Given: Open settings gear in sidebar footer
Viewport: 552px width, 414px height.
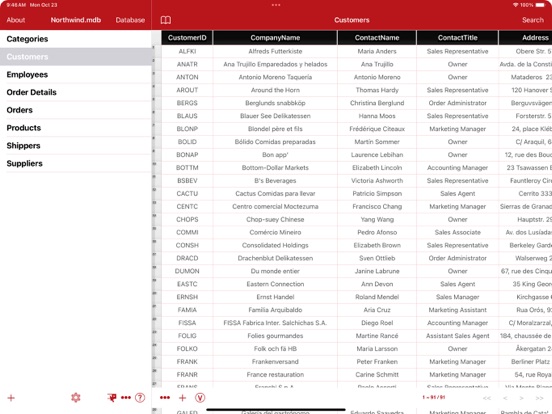Looking at the screenshot, I should pos(76,398).
